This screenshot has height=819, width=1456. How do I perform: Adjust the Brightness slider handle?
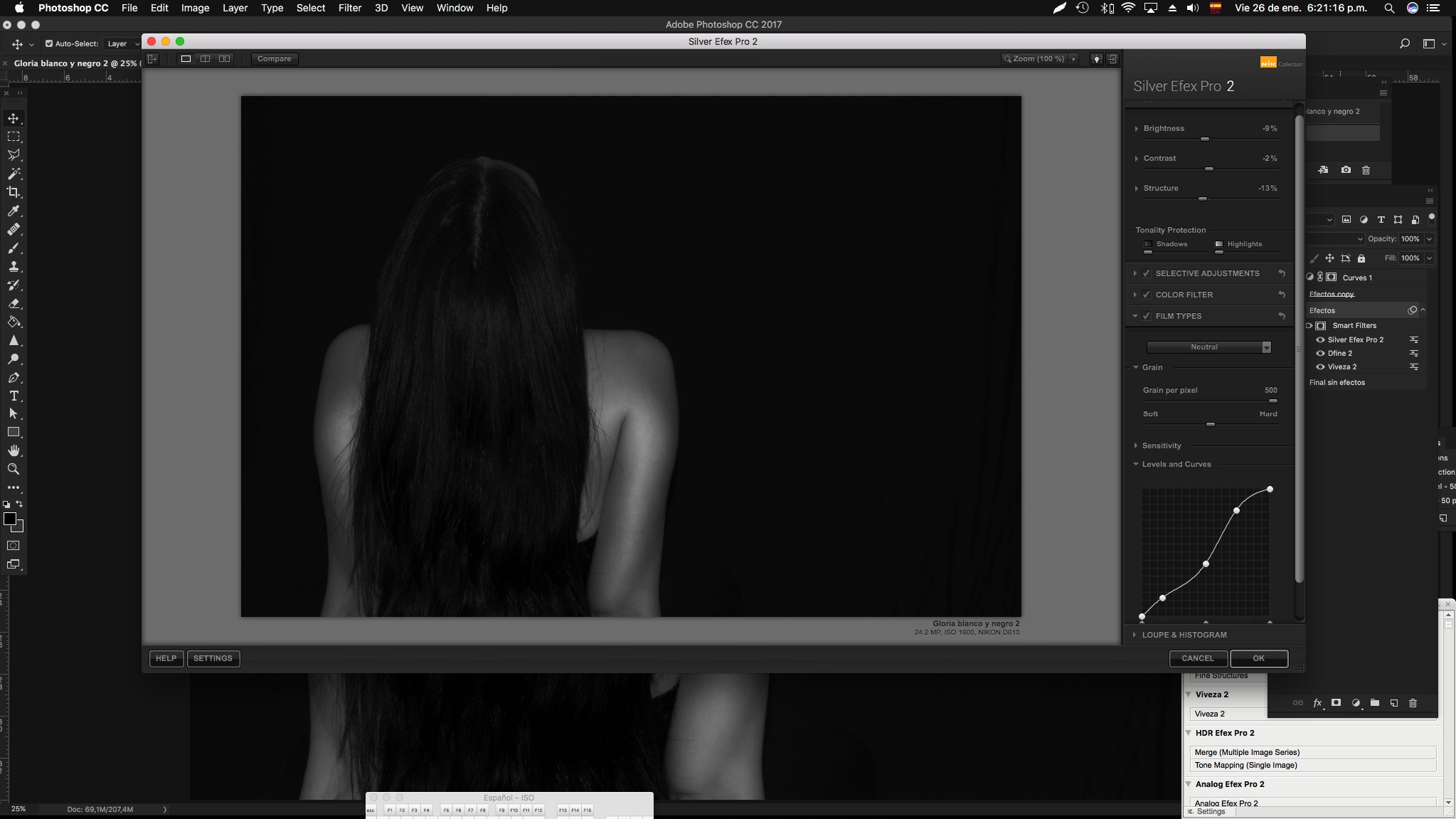1205,139
